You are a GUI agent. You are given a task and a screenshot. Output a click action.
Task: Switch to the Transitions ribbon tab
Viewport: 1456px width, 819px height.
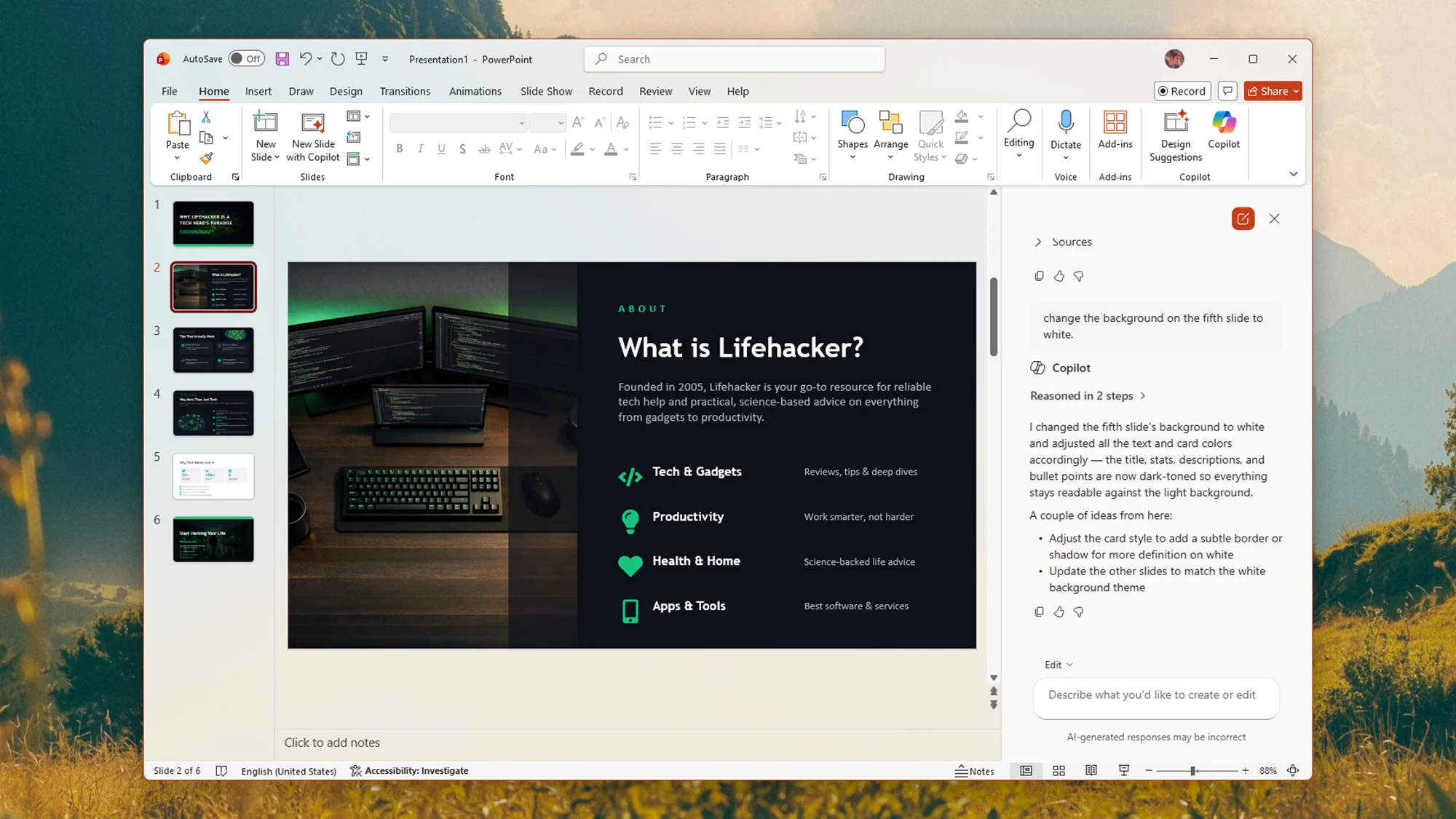[x=405, y=91]
